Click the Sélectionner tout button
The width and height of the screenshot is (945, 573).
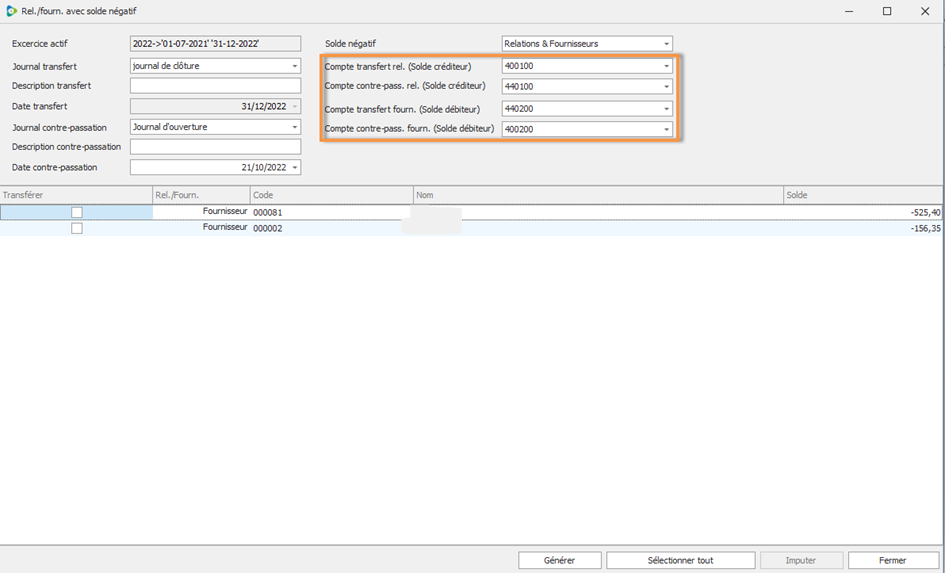680,560
